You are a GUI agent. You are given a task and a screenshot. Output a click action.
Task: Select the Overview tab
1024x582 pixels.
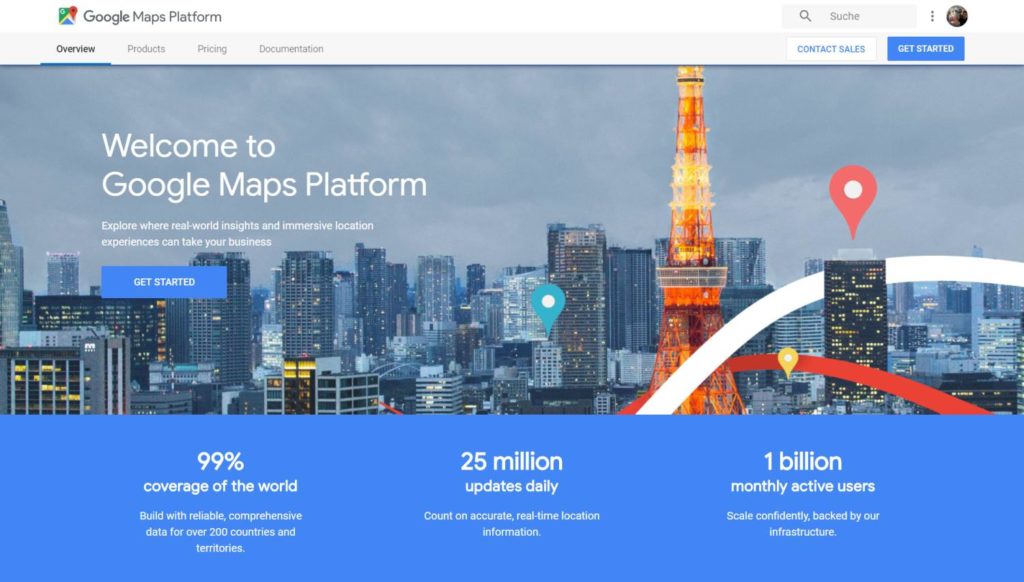74,48
